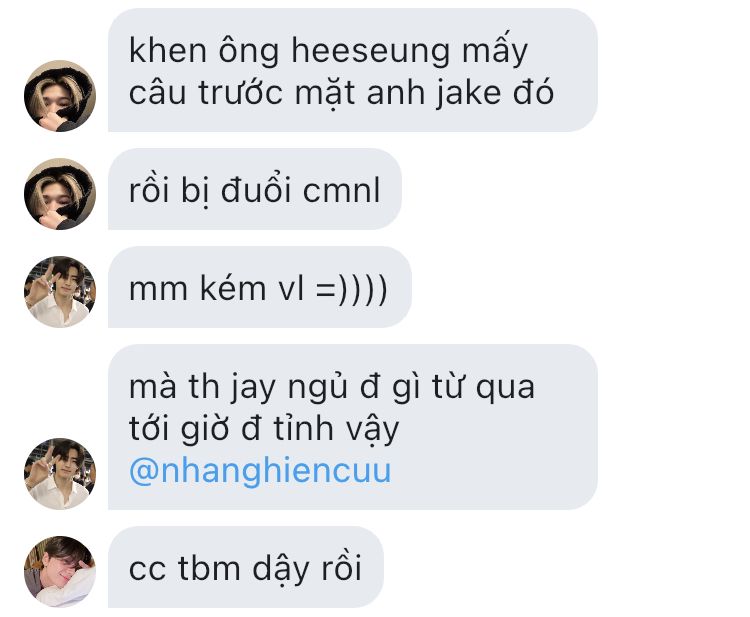Open the beanie-wearing avatar beside the heeseung message
Screen dimensions: 750x617
click(x=60, y=96)
